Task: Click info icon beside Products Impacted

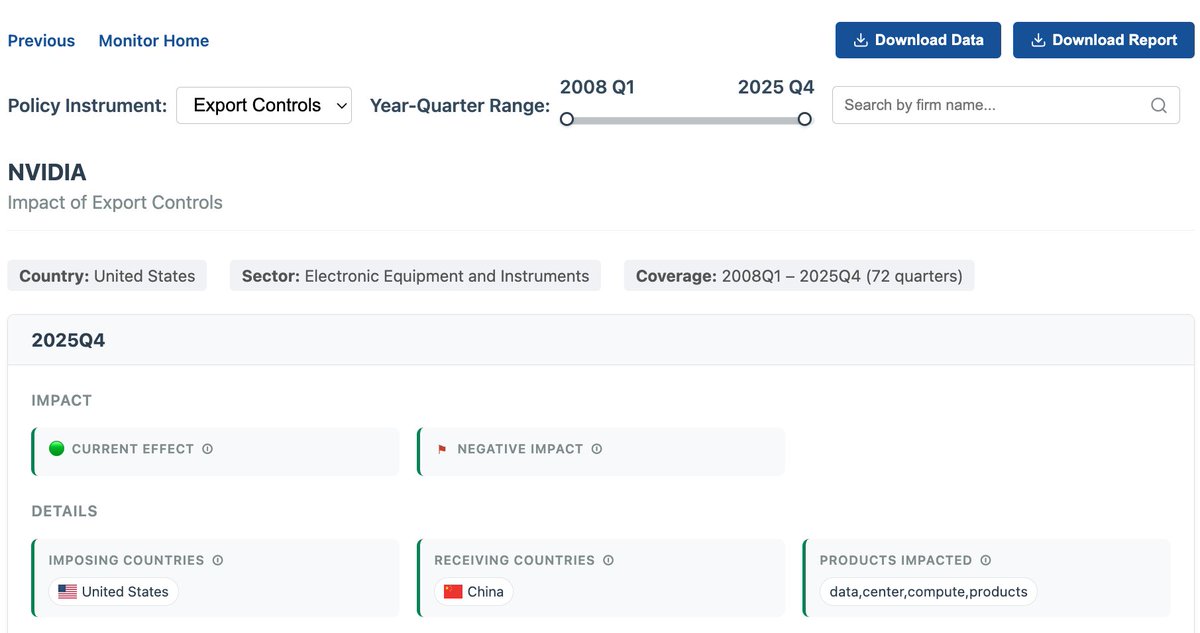Action: [986, 560]
